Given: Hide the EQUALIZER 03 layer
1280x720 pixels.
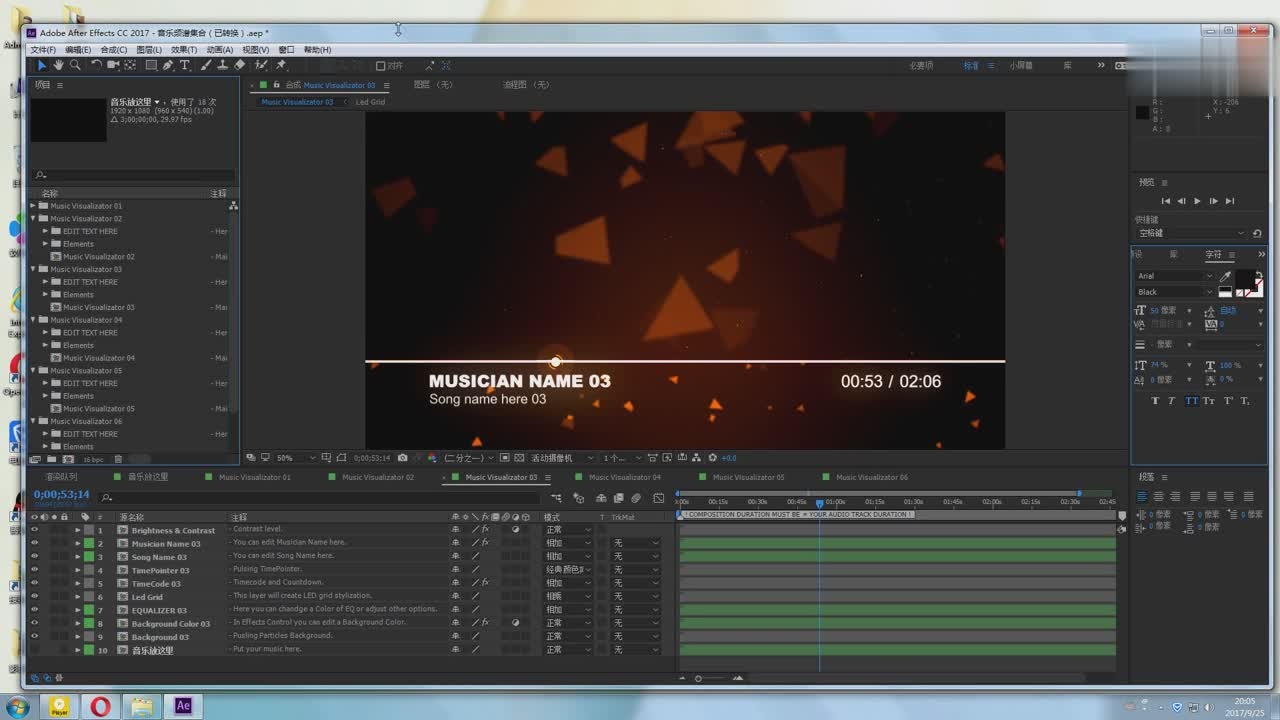Looking at the screenshot, I should 34,609.
